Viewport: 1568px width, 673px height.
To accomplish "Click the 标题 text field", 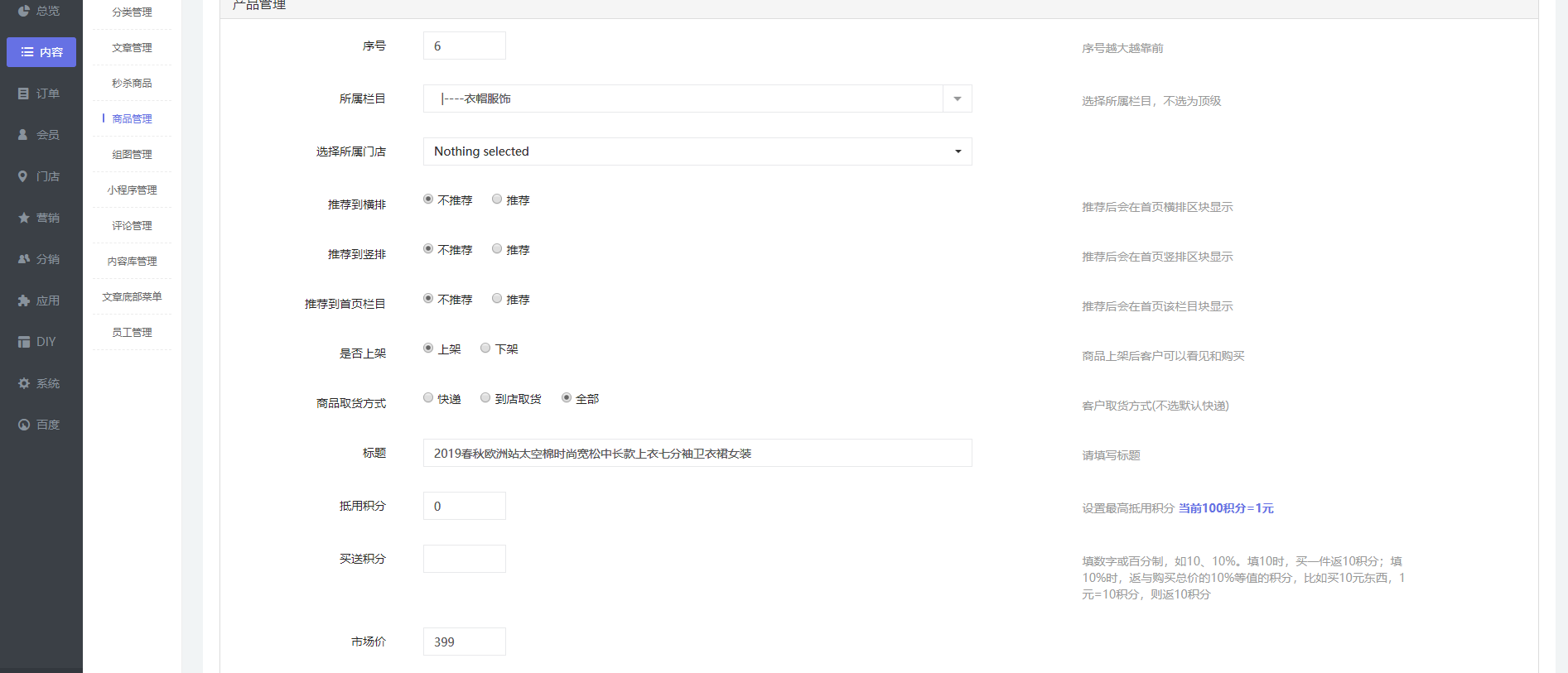I will tap(697, 453).
